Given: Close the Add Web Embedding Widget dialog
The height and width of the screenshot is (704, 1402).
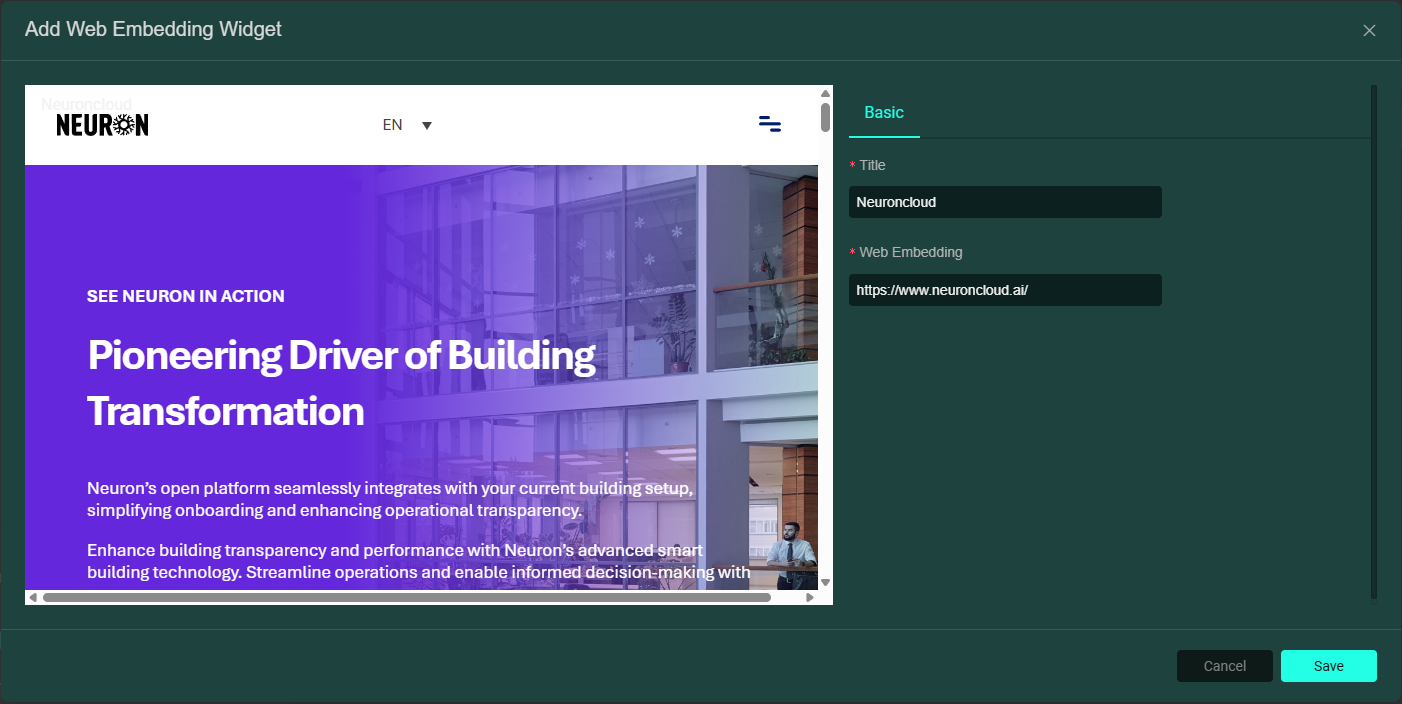Looking at the screenshot, I should coord(1369,31).
